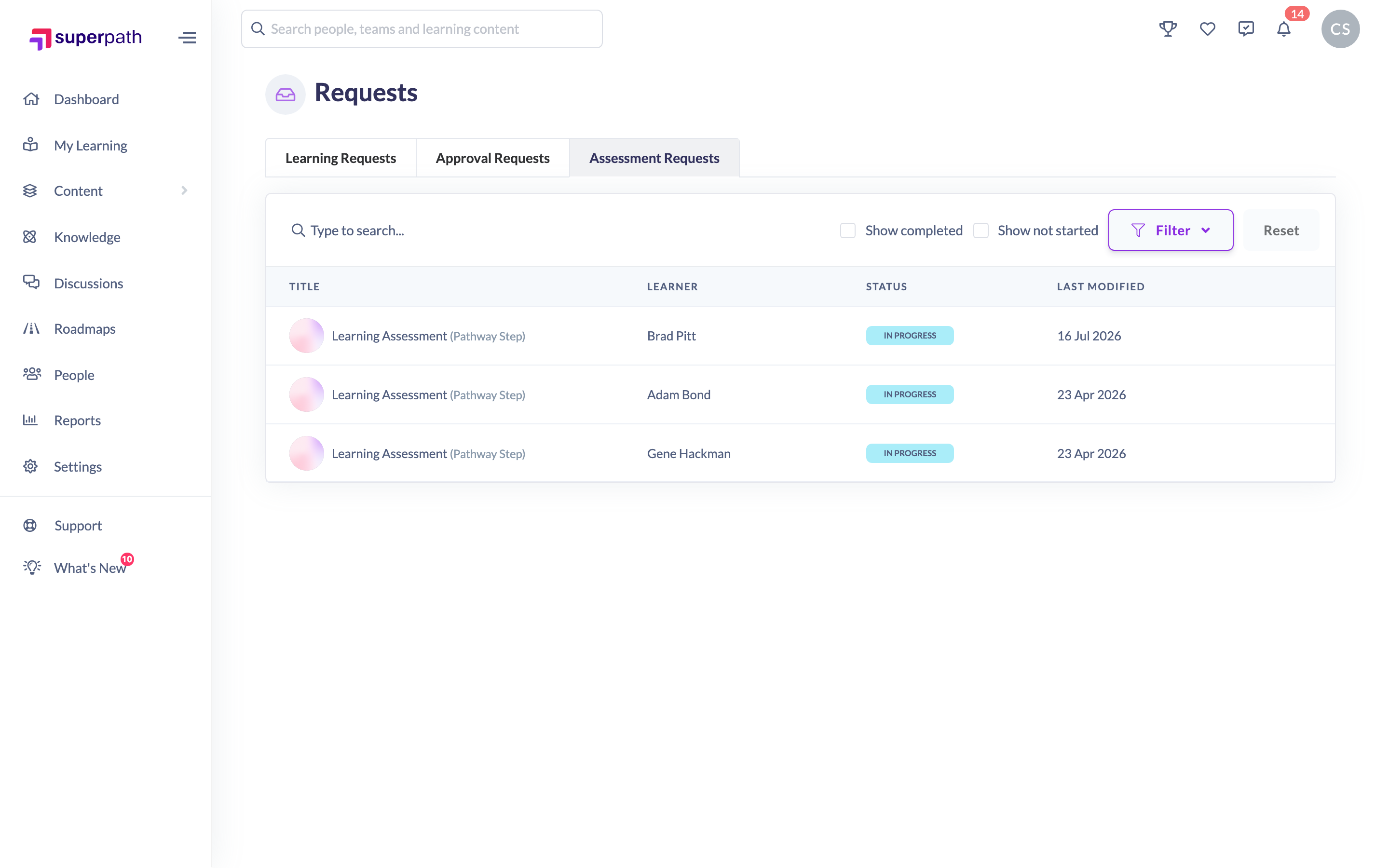This screenshot has height=868, width=1389.
Task: Click the Roadmaps road icon
Action: tap(31, 328)
